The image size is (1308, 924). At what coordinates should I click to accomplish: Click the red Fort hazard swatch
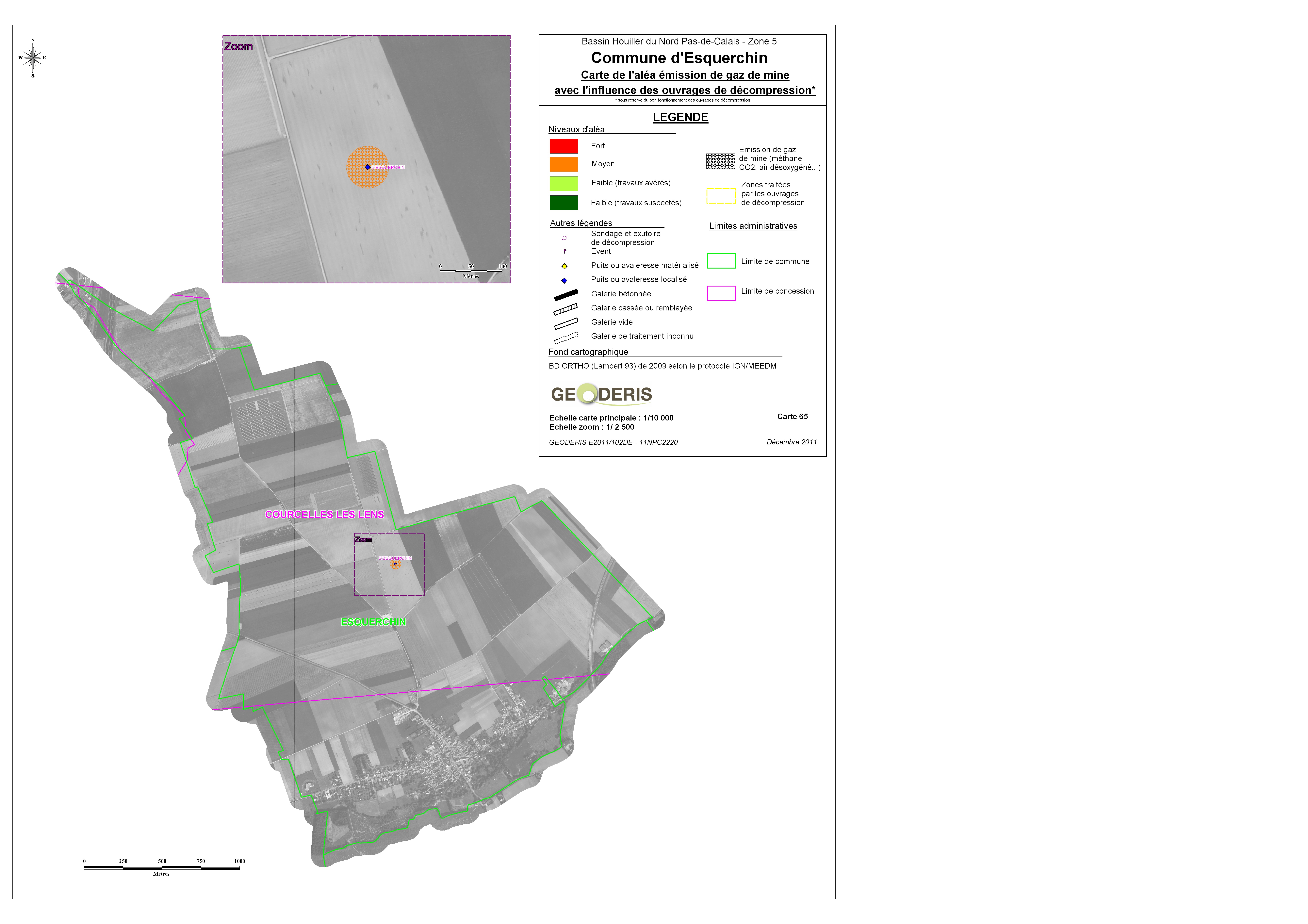[564, 146]
